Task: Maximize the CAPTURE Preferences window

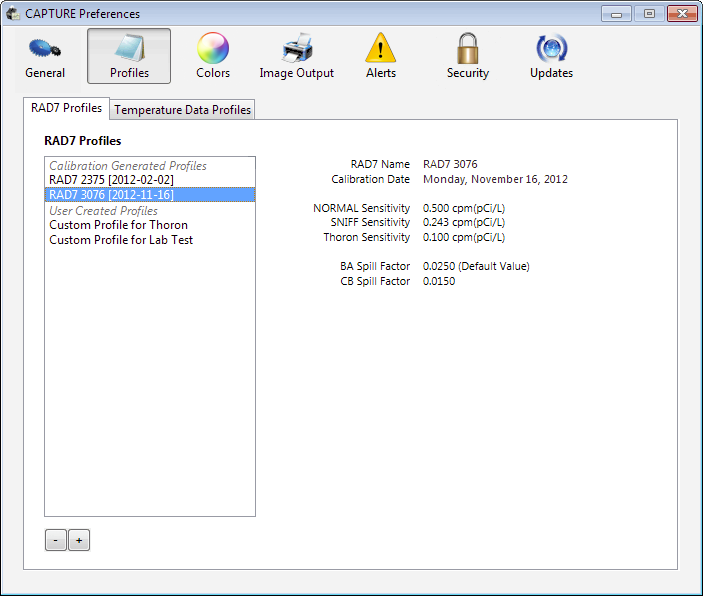Action: pyautogui.click(x=649, y=14)
